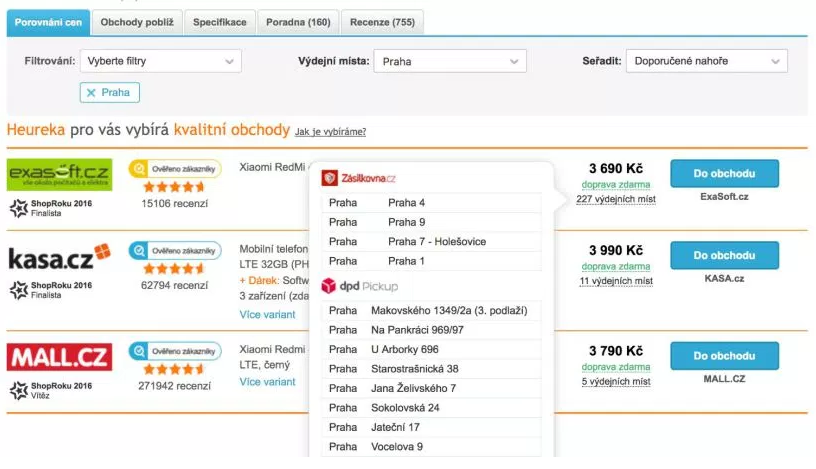The width and height of the screenshot is (816, 469).
Task: Click the Zásilkovna.cz logo in popup
Action: click(x=358, y=178)
